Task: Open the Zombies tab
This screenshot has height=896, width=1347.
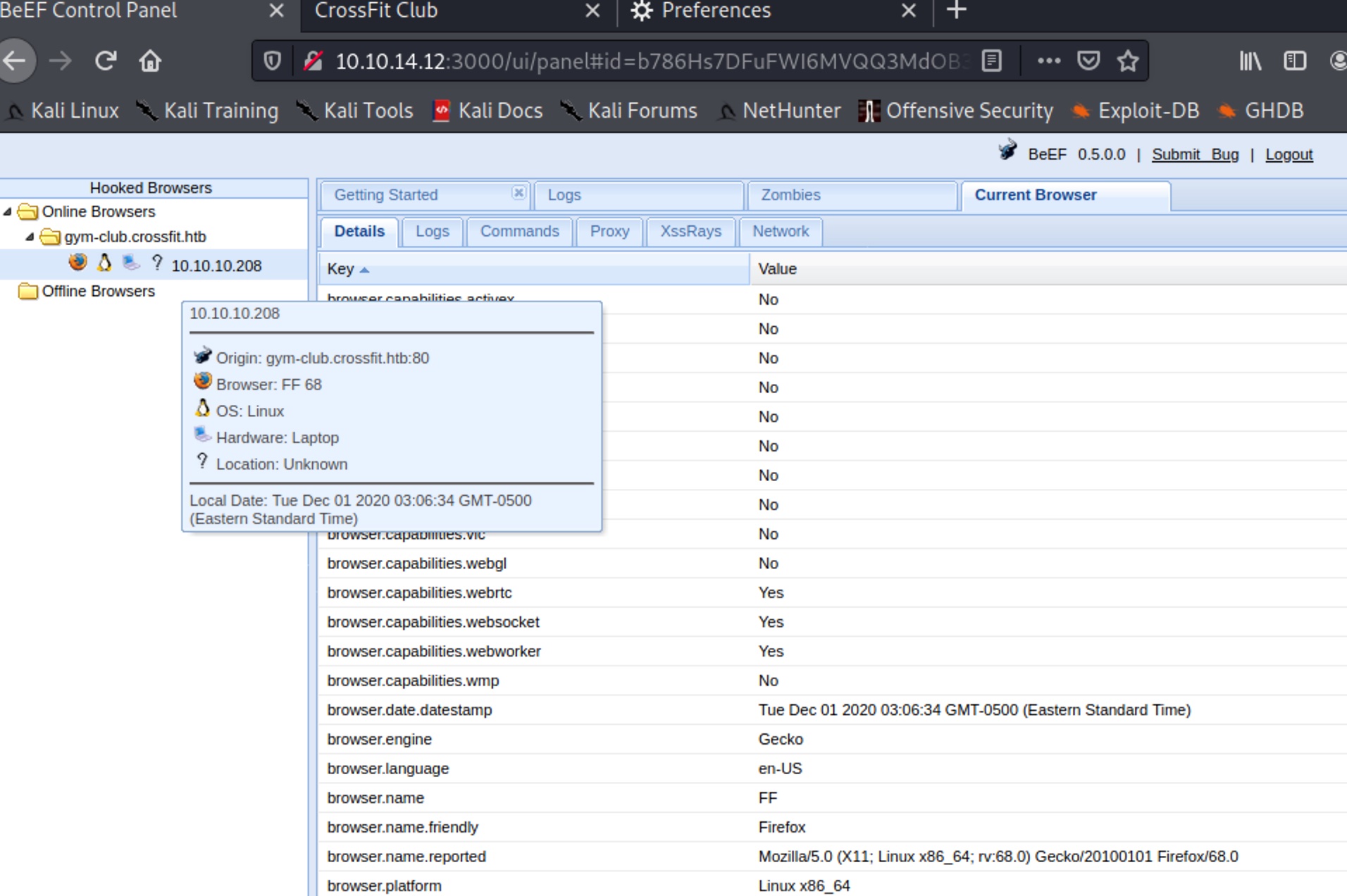Action: pos(851,195)
